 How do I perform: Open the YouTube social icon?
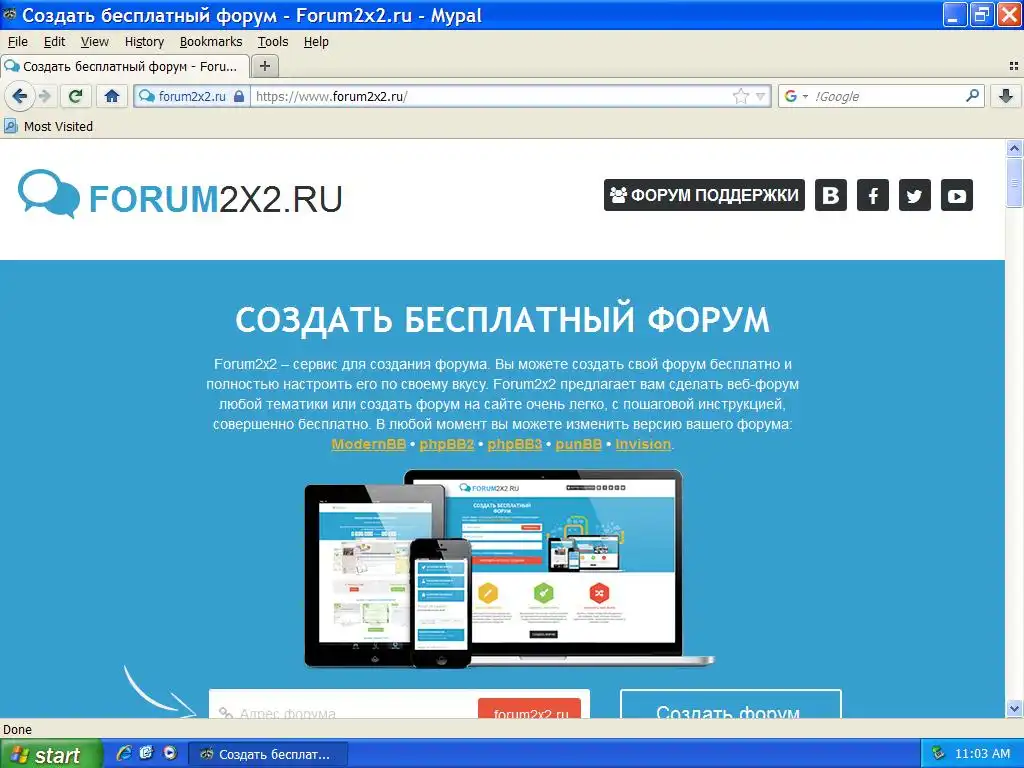pyautogui.click(x=957, y=195)
